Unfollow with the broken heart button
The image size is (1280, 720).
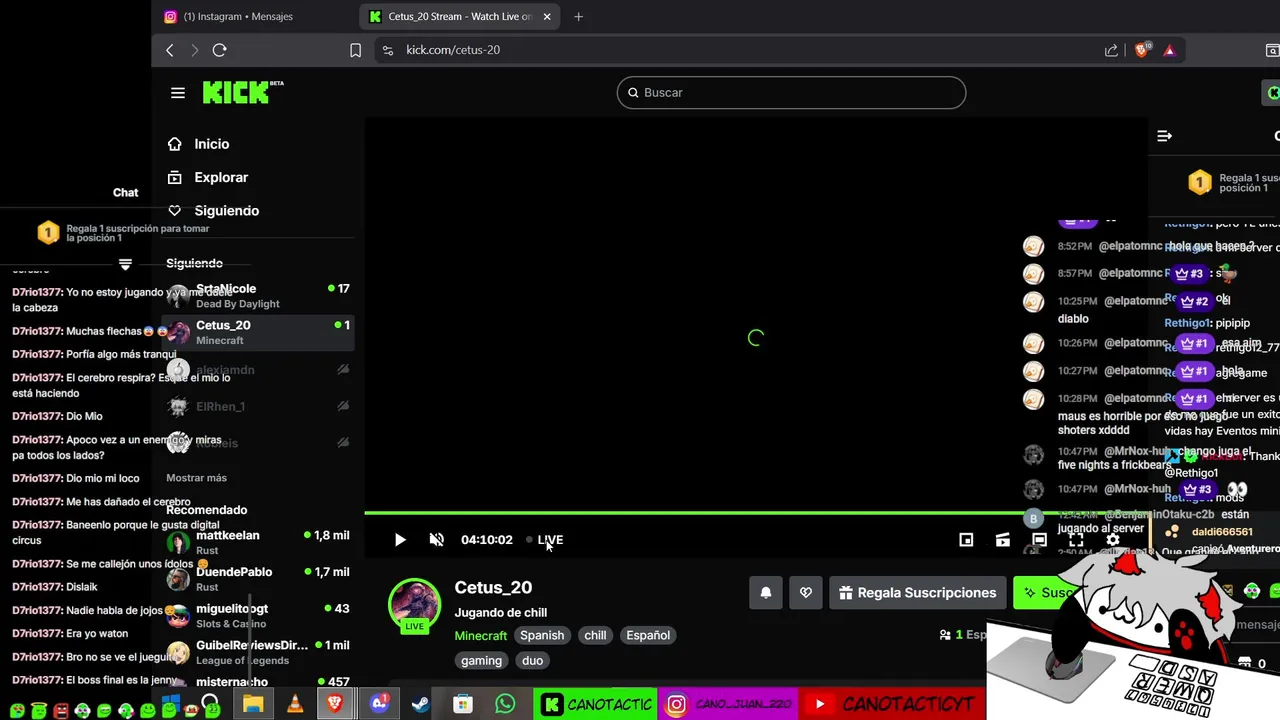pyautogui.click(x=806, y=593)
